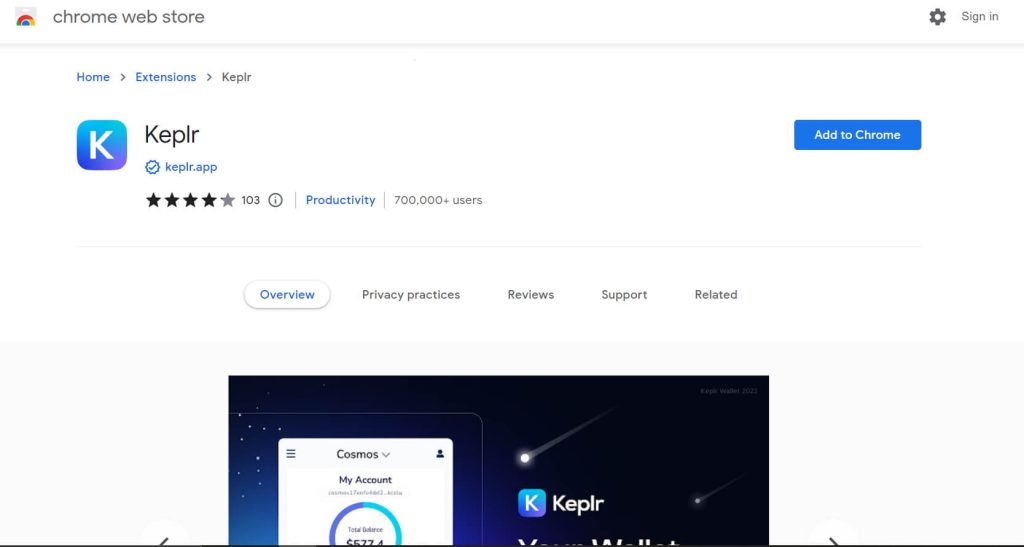Image resolution: width=1024 pixels, height=547 pixels.
Task: Open the keplr.app publisher link
Action: pos(191,167)
